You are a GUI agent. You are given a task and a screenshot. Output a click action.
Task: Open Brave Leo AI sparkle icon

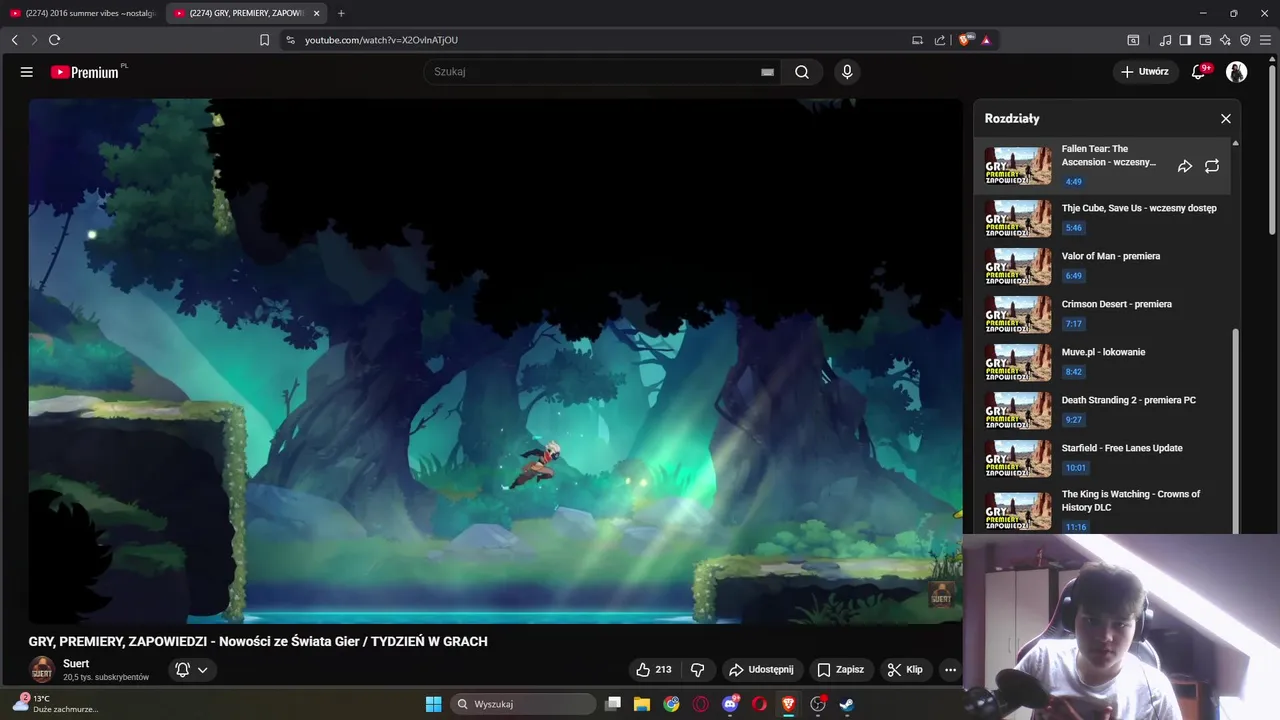click(x=1225, y=40)
